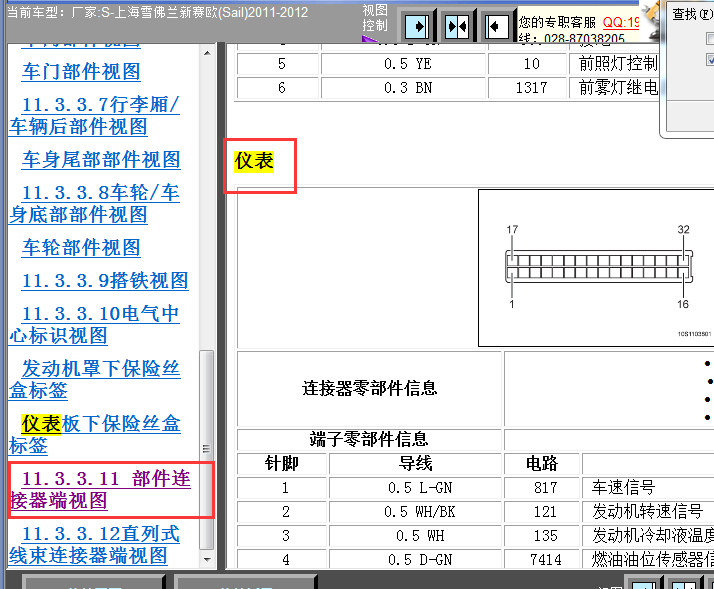Open the 11.3.3.9搭铁视图 link
Image resolution: width=714 pixels, height=589 pixels.
(x=105, y=280)
